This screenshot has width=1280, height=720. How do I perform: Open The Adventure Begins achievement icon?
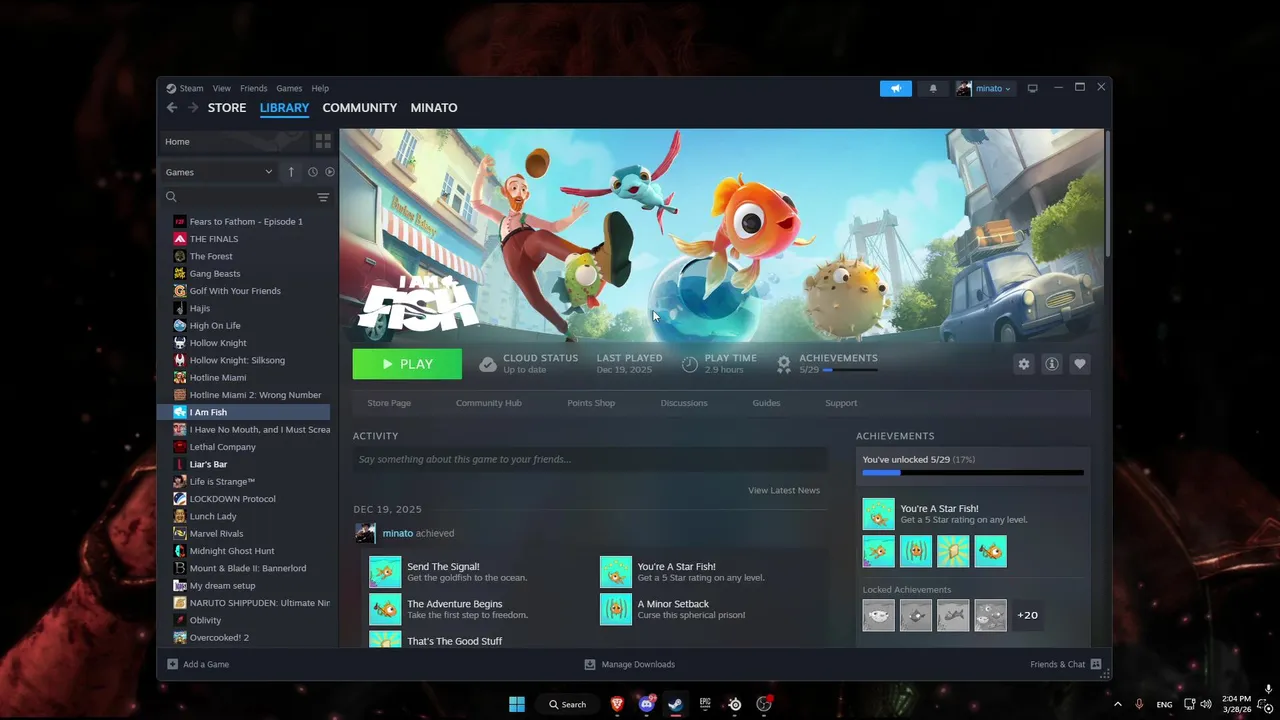click(x=385, y=609)
